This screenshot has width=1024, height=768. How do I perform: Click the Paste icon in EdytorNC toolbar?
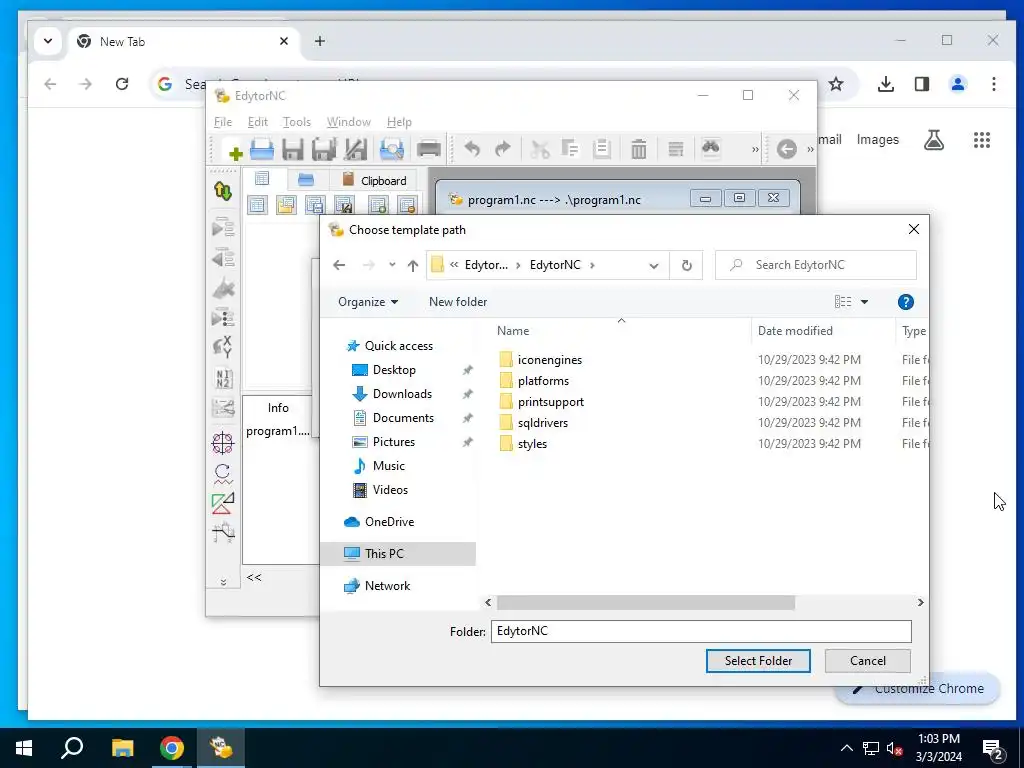coord(601,150)
